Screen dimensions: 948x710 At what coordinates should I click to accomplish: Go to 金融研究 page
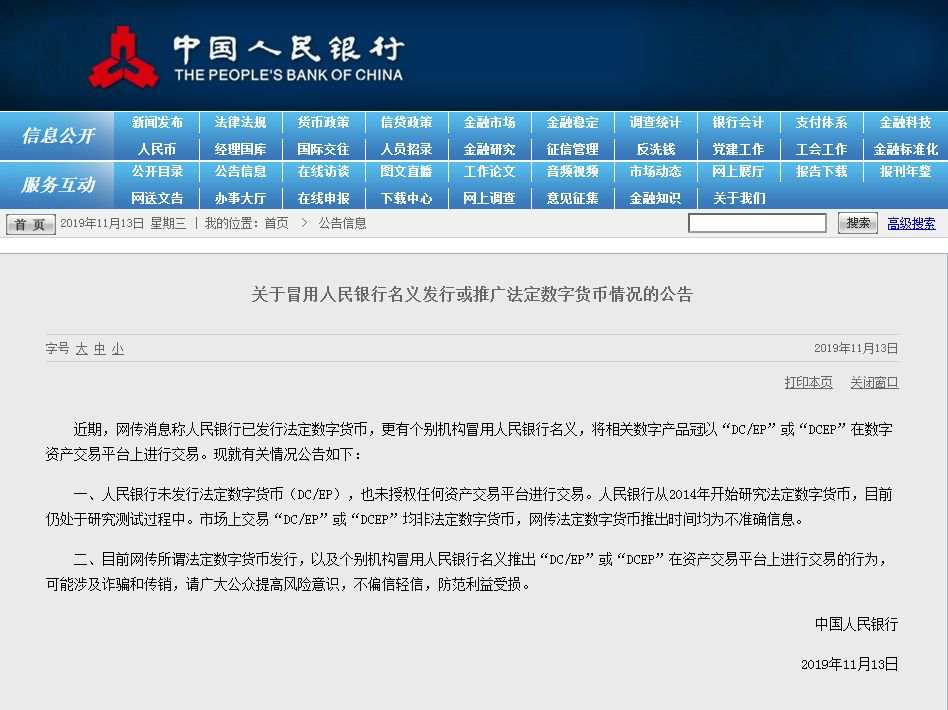(x=489, y=149)
